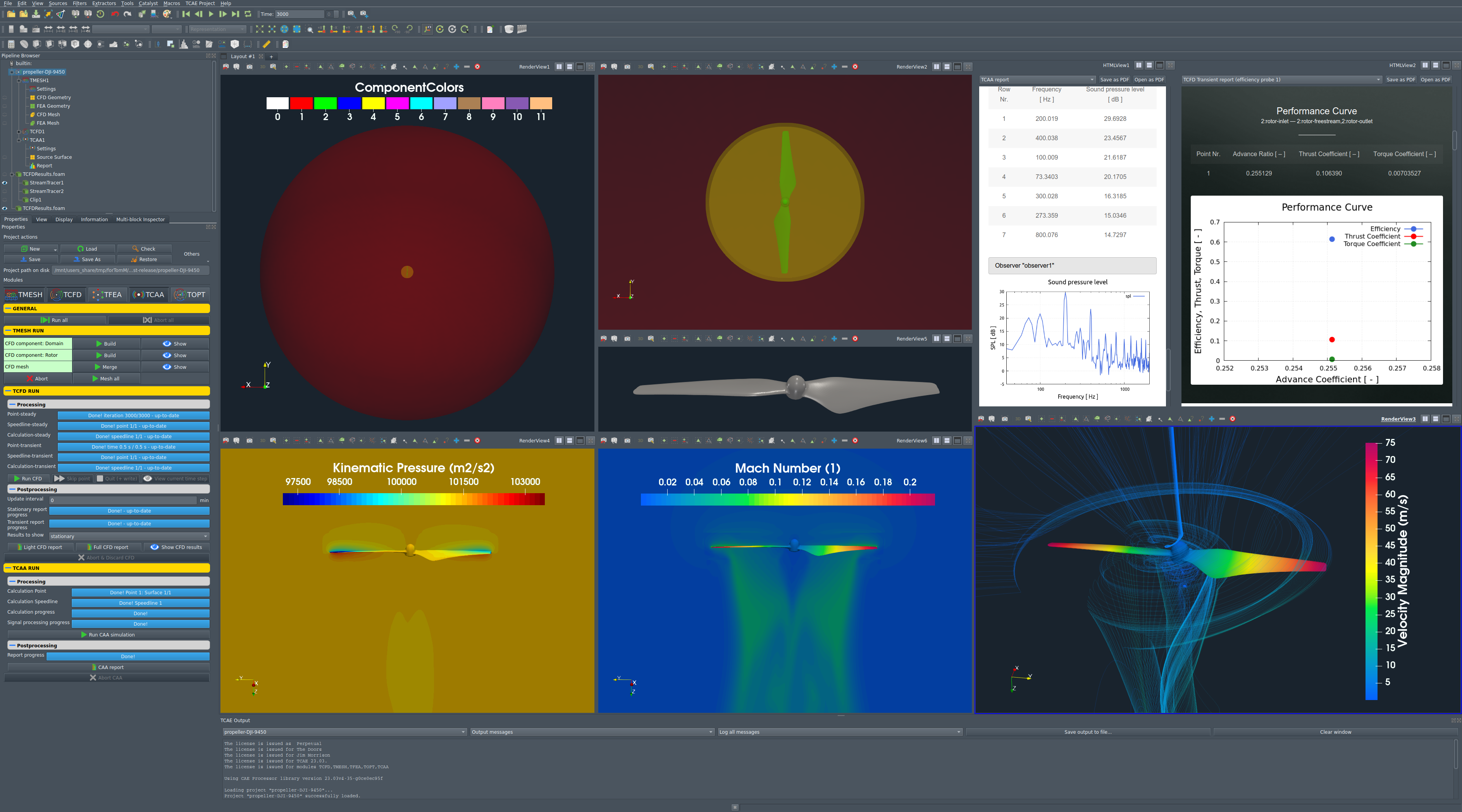Image resolution: width=1462 pixels, height=812 pixels.
Task: Toggle visibility eye for bottom TCFDResults.foam
Action: (x=5, y=208)
